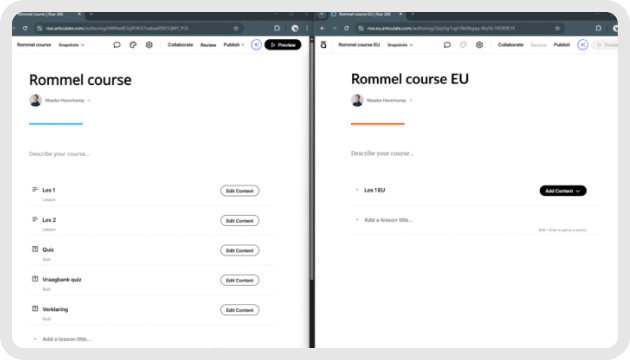The image size is (630, 360).
Task: Open settings gear in left Rommel course window
Action: pyautogui.click(x=149, y=45)
